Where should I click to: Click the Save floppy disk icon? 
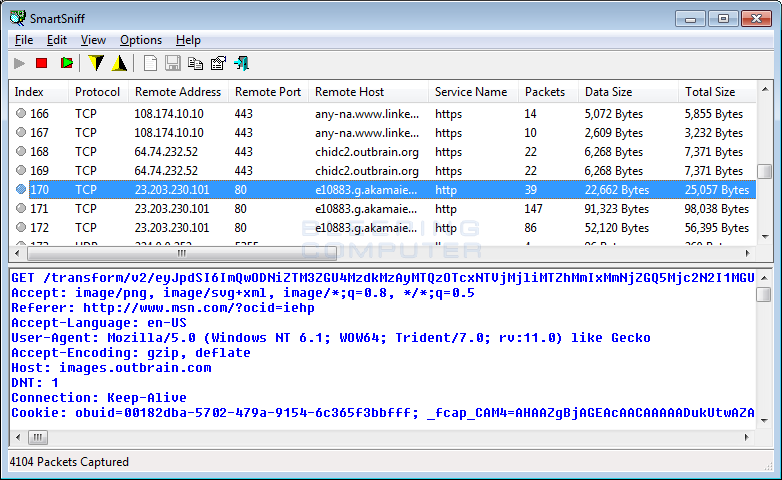pyautogui.click(x=173, y=63)
